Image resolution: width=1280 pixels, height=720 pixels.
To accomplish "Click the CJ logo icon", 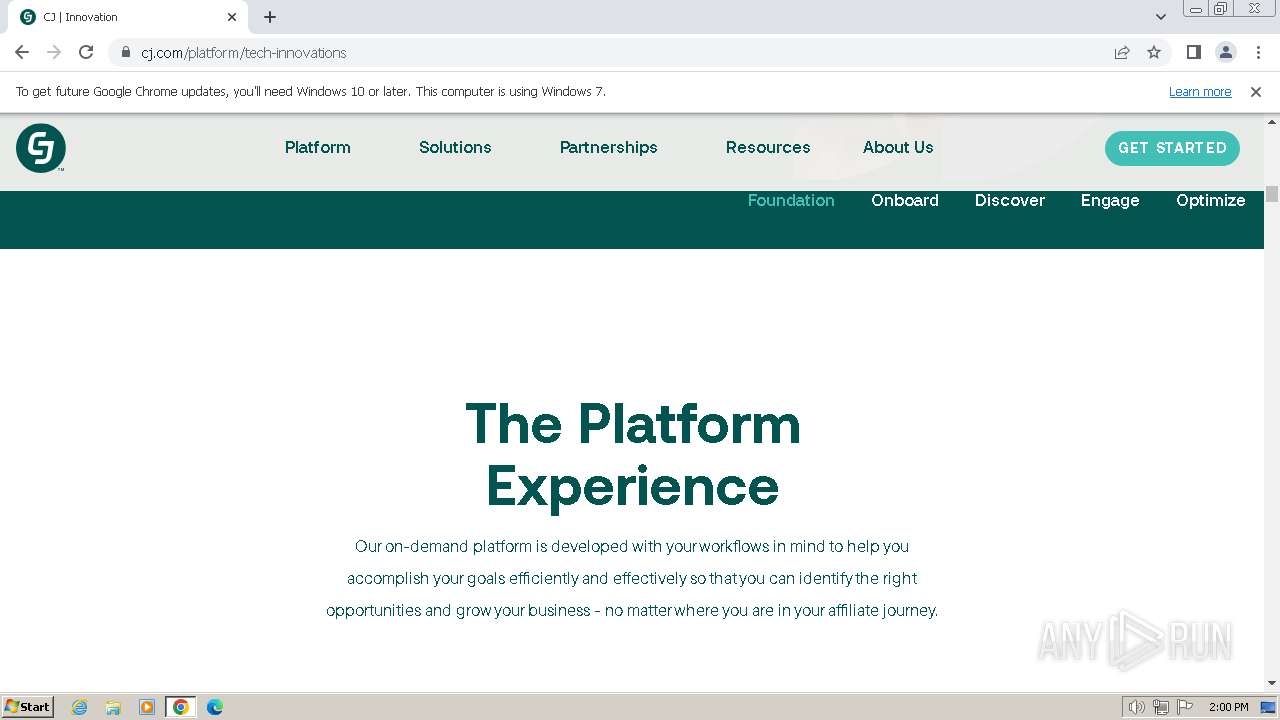I will (41, 148).
